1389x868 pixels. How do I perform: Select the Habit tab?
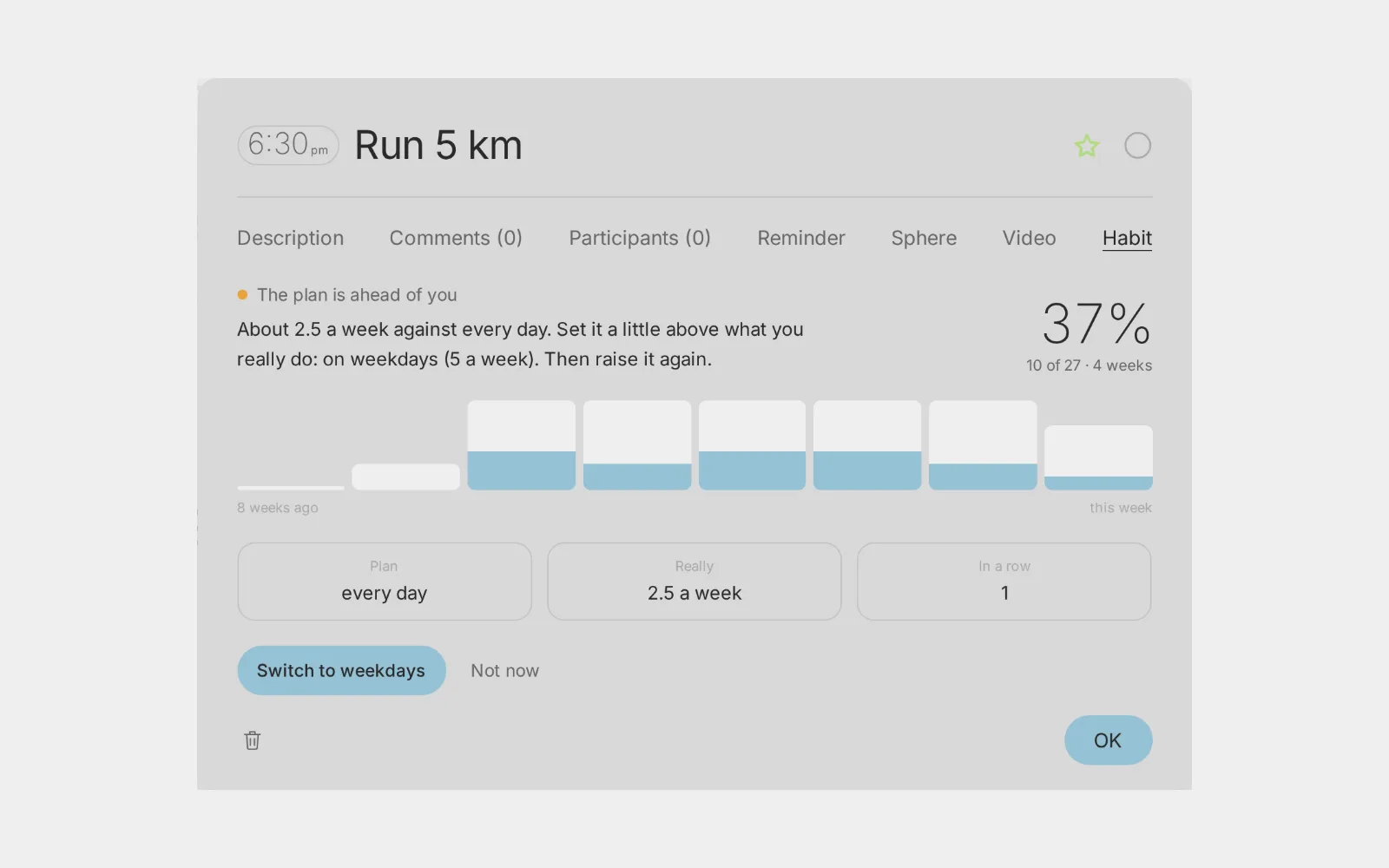1127,238
